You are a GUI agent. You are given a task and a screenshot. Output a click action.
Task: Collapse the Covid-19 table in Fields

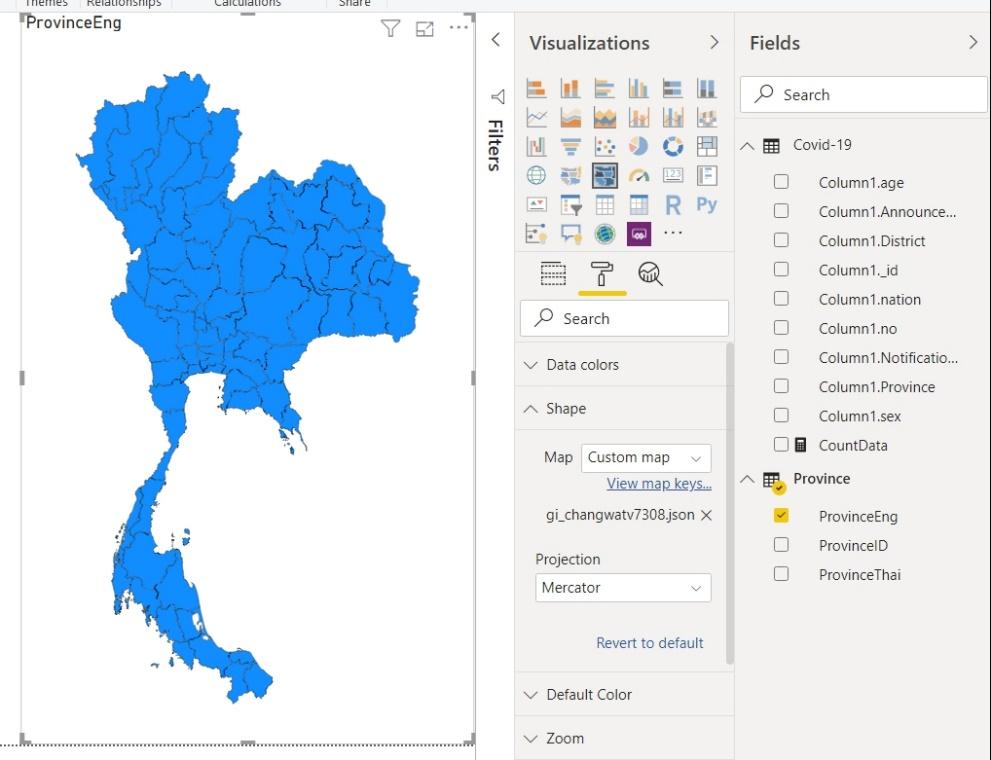click(747, 144)
